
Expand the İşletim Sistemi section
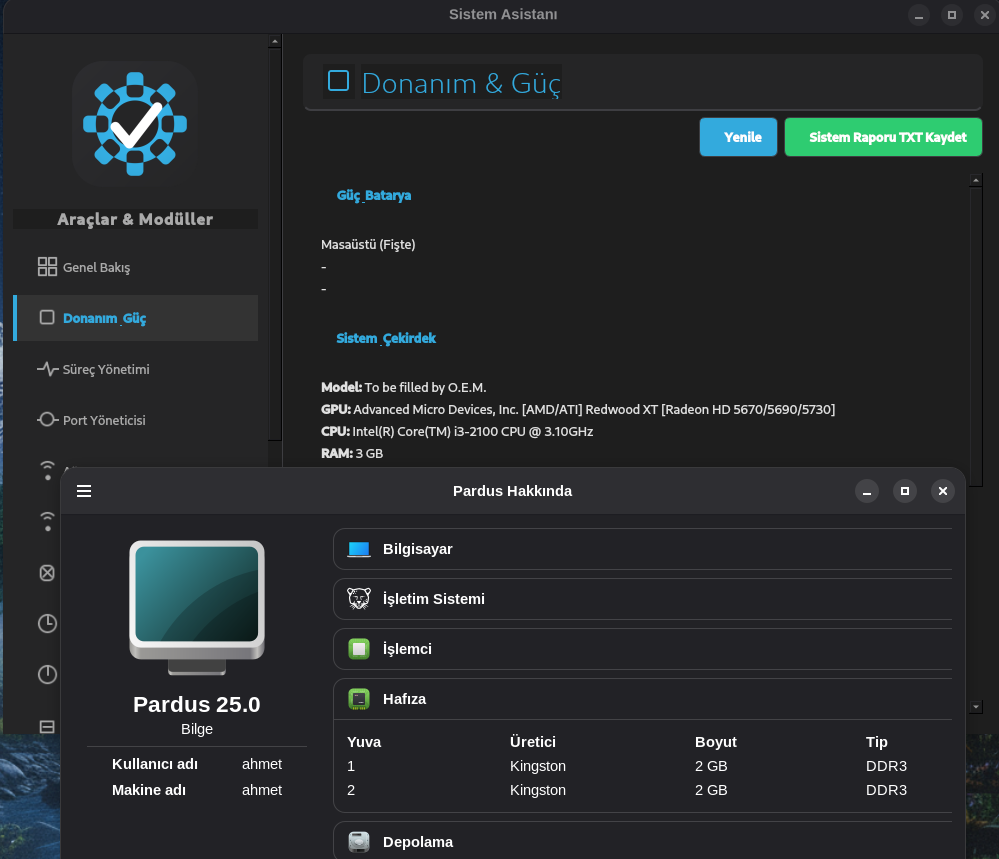[x=640, y=599]
